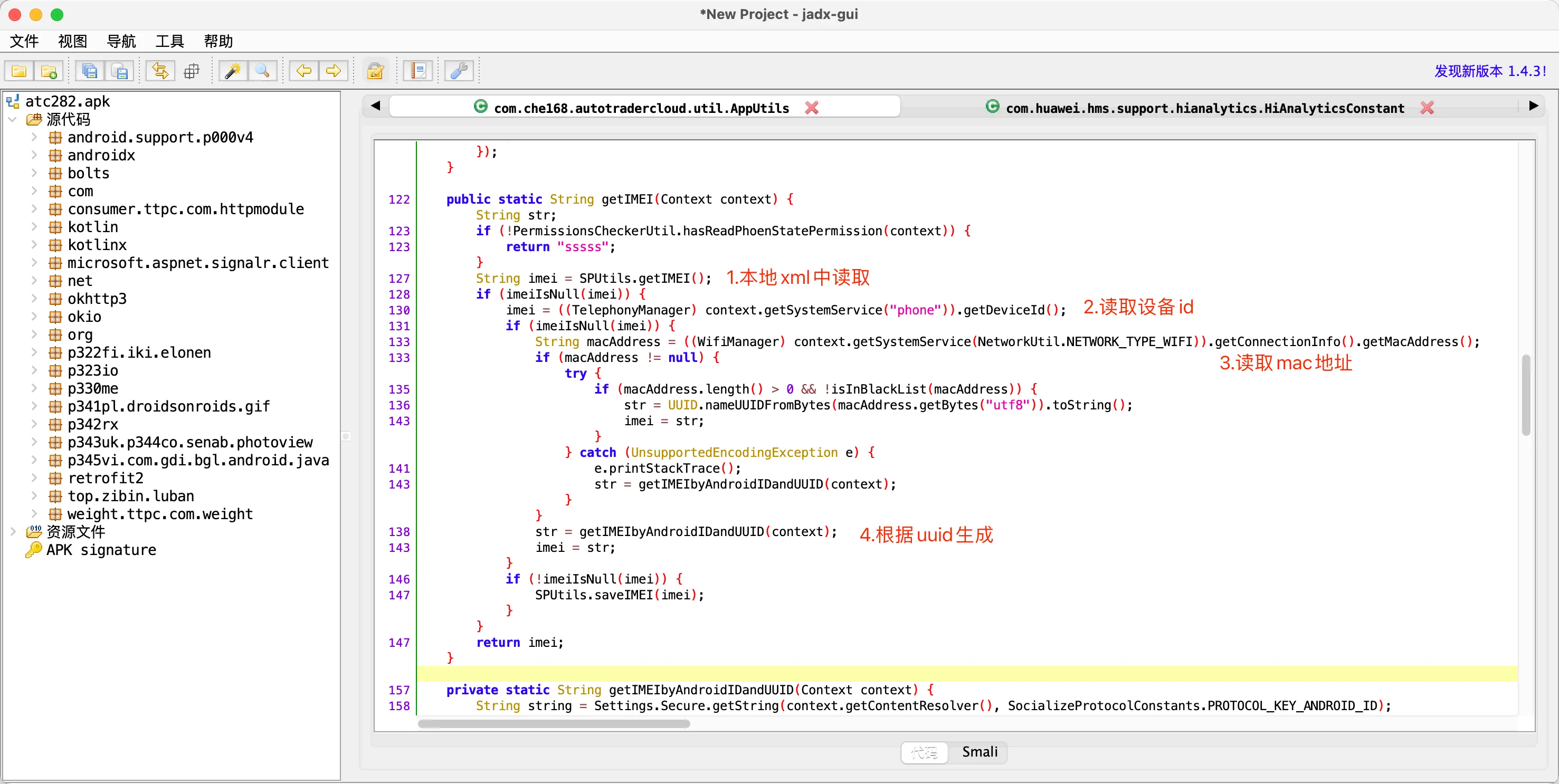The image size is (1559, 784).
Task: Click the class search magnifier icon
Action: pyautogui.click(x=263, y=71)
